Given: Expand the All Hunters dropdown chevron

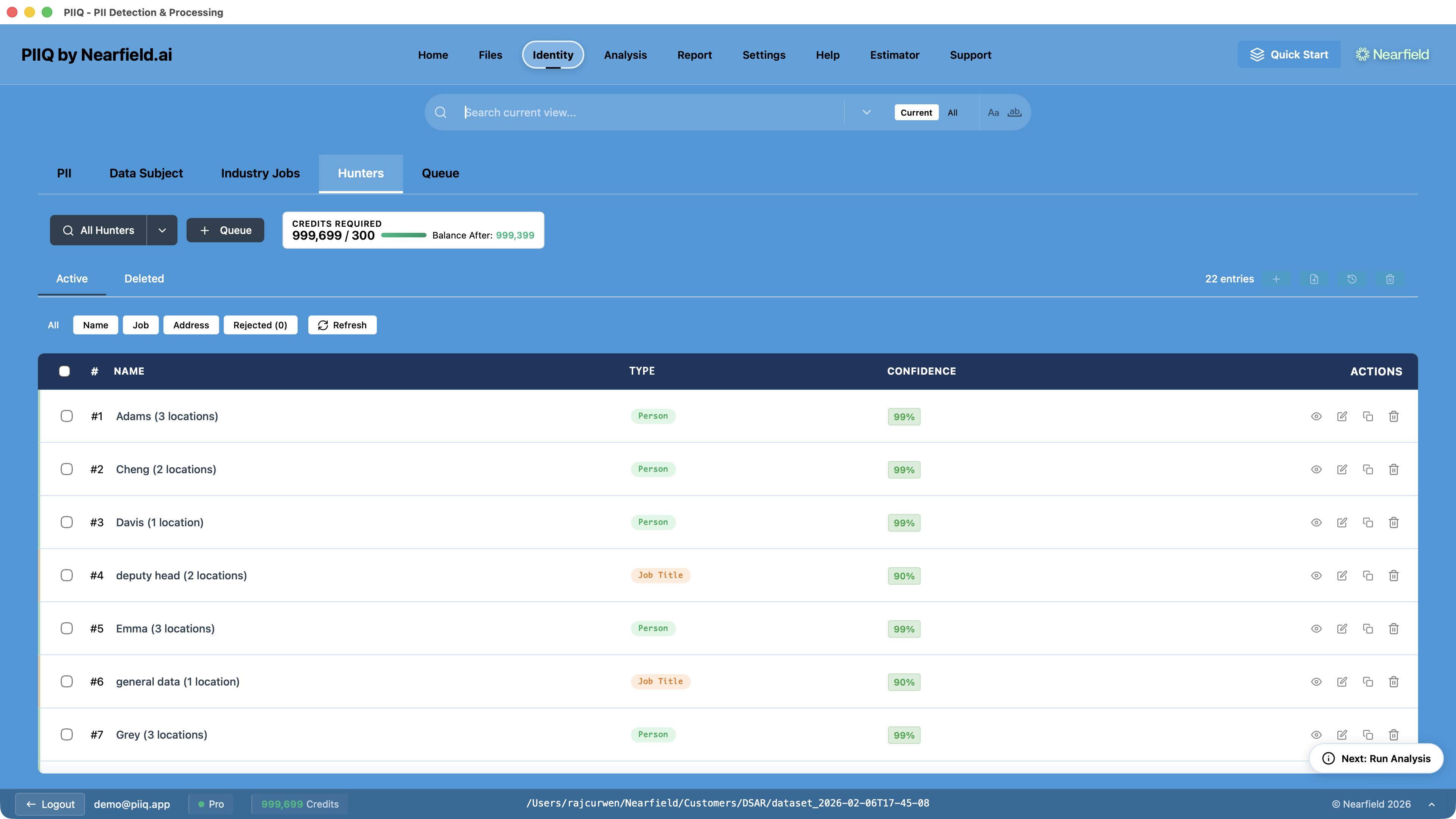Looking at the screenshot, I should (x=162, y=230).
